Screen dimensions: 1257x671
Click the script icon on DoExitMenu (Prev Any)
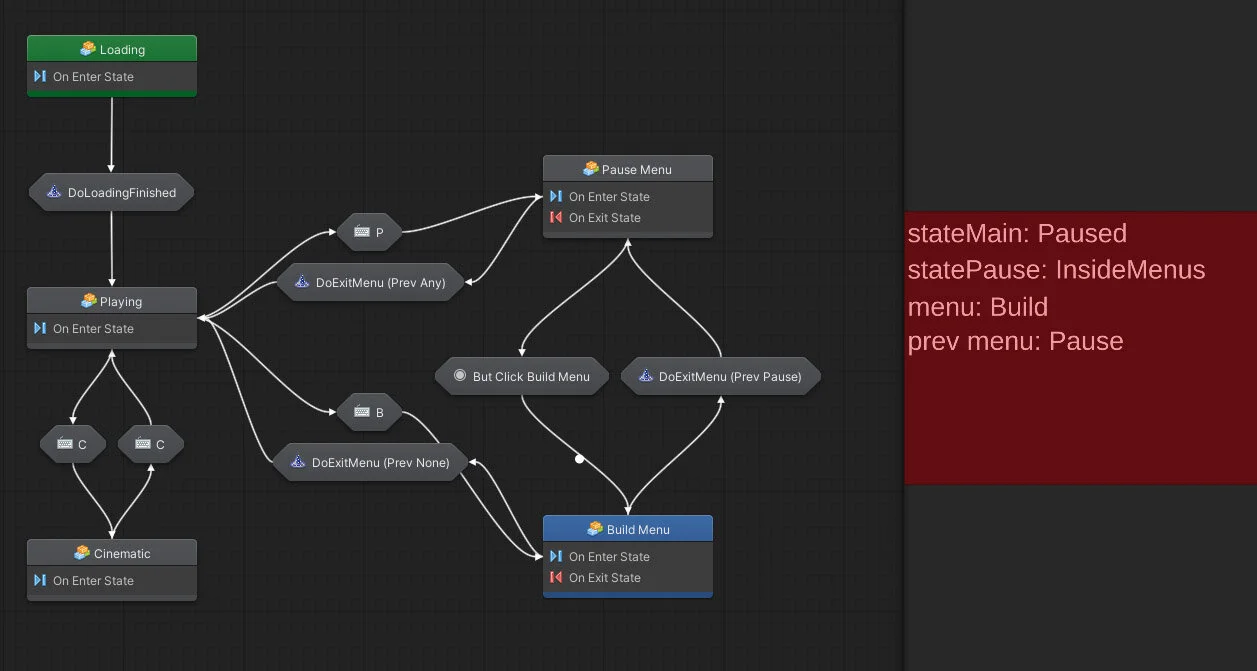click(301, 281)
